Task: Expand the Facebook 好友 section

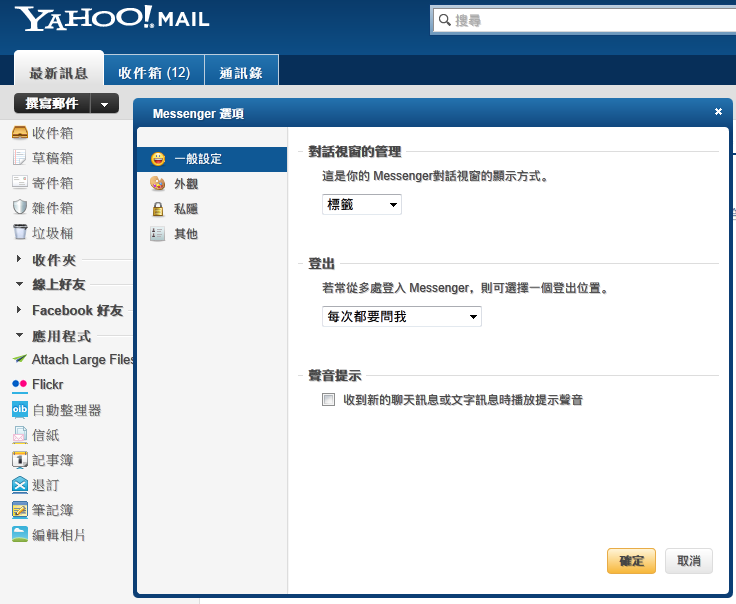Action: [19, 310]
